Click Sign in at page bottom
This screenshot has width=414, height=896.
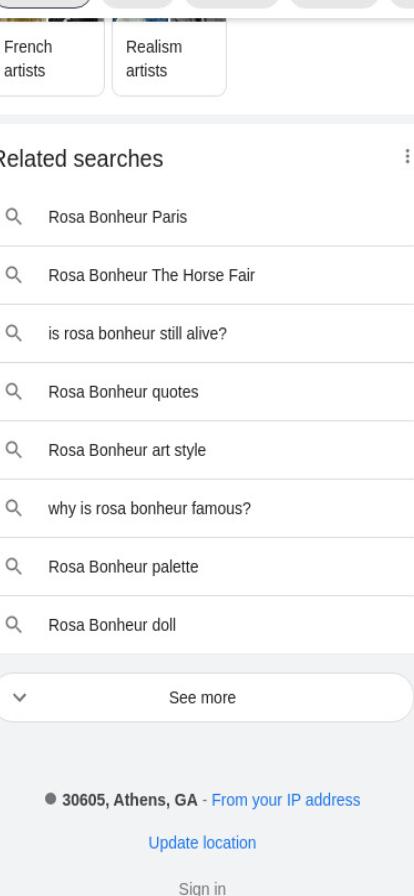(202, 888)
